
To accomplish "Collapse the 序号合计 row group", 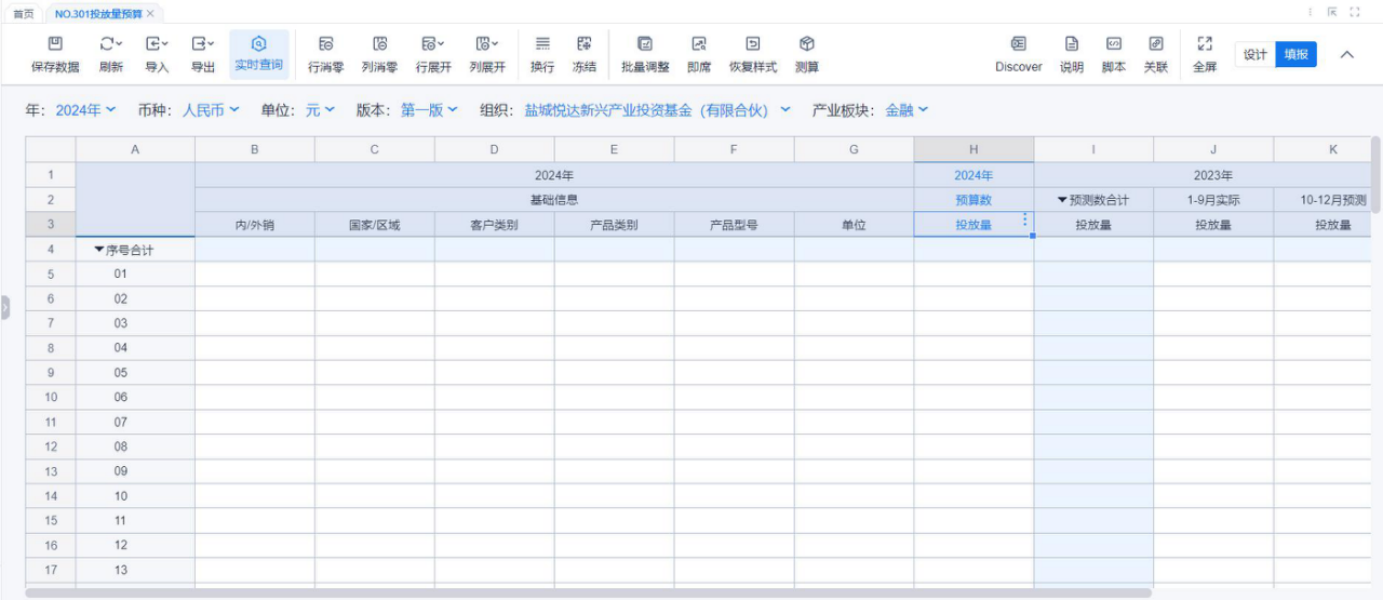I will [x=99, y=250].
